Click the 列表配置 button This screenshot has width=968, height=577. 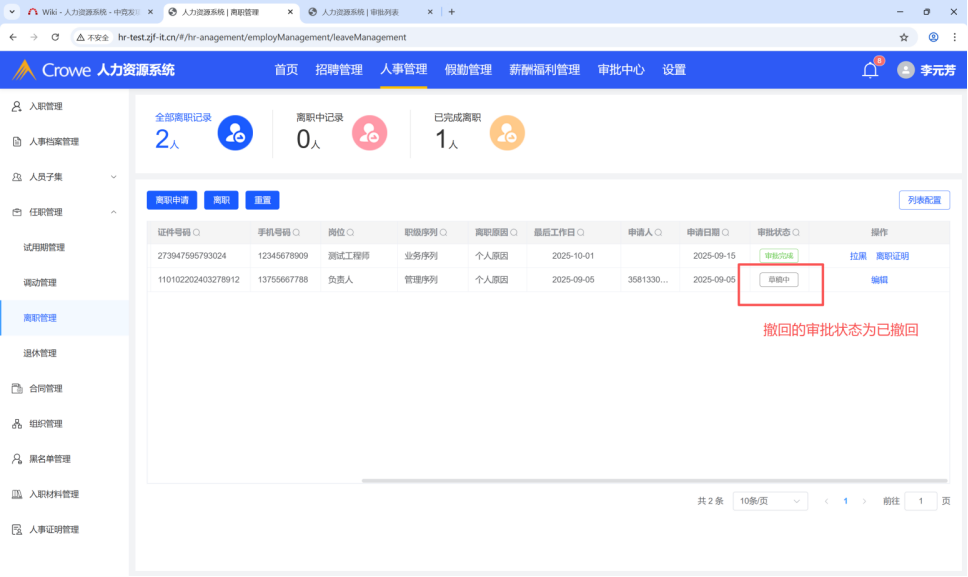click(924, 200)
